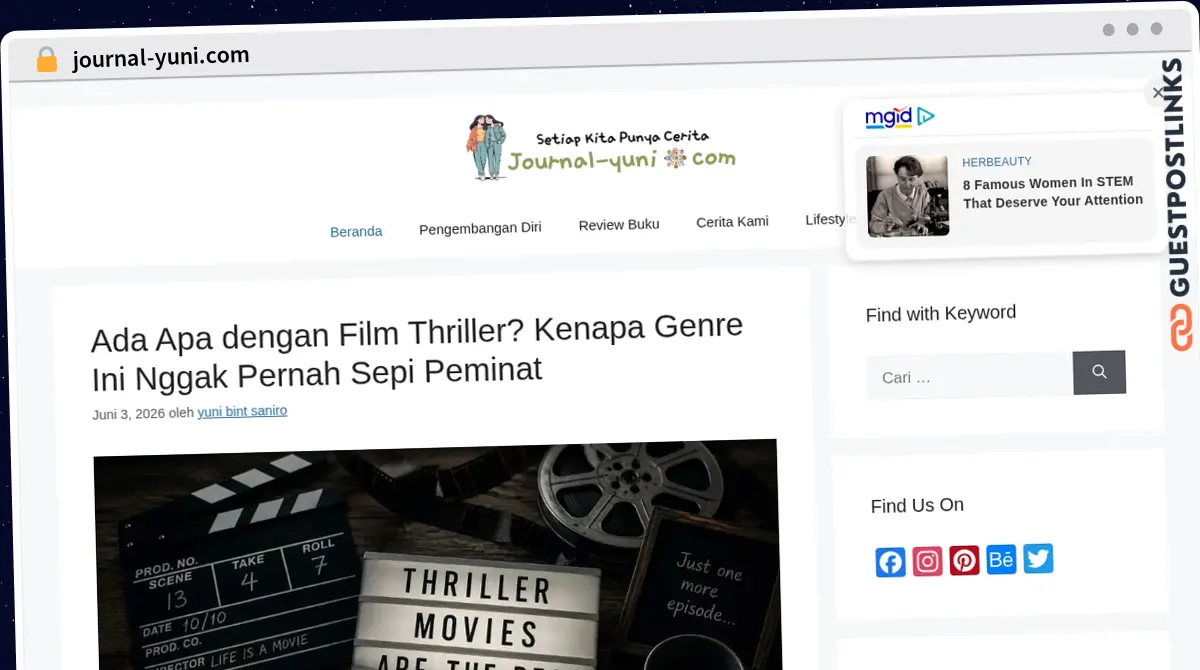The width and height of the screenshot is (1200, 670).
Task: Click the Journal-yuni.com site logo
Action: point(601,147)
